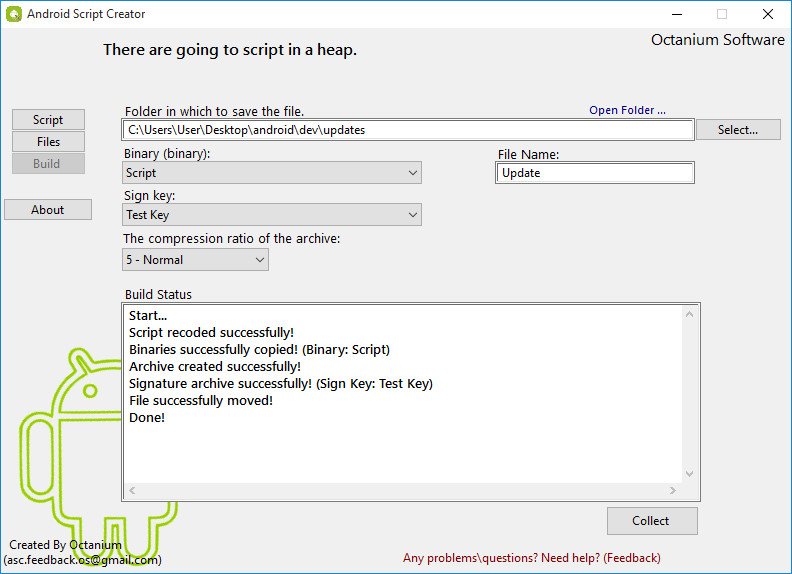Expand the Binary dropdown

click(x=272, y=173)
